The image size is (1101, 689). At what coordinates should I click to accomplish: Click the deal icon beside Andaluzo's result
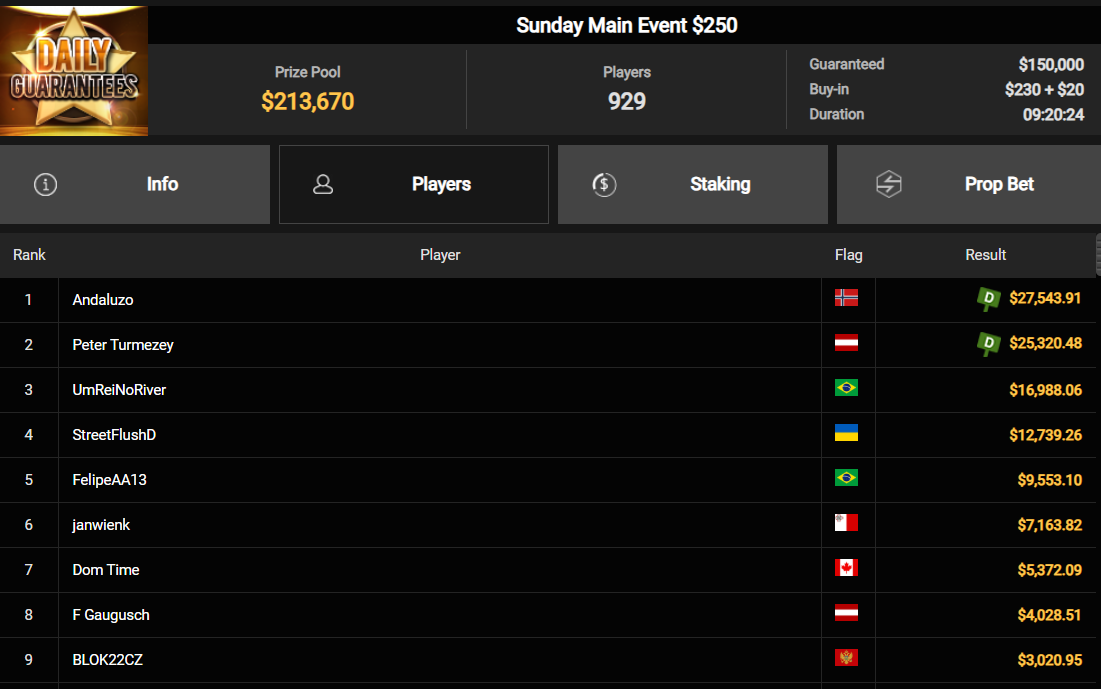[x=988, y=298]
